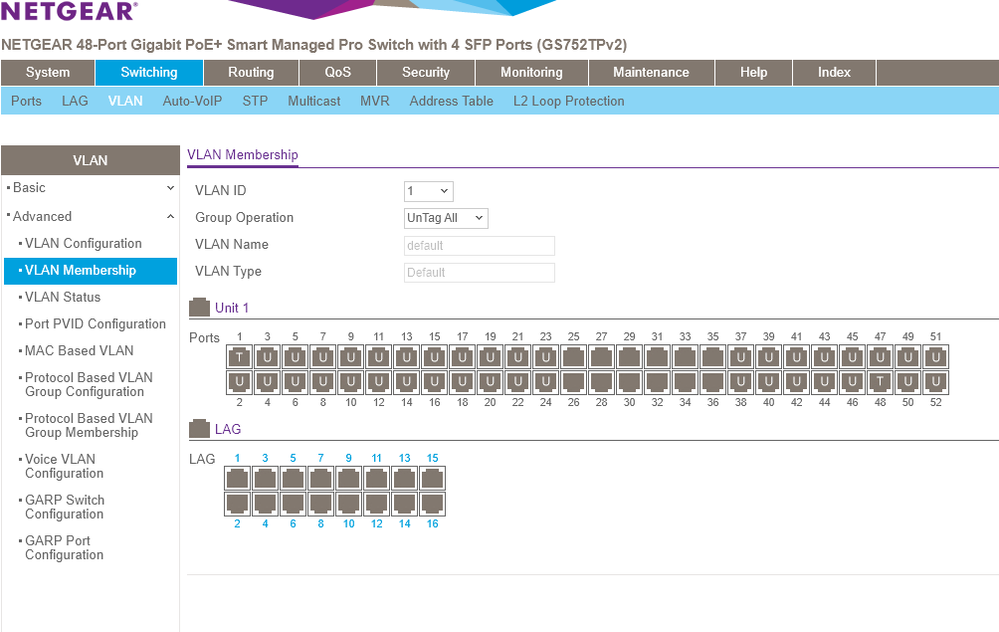This screenshot has width=999, height=632.
Task: Add LAG 7 to the VLAN
Action: pos(320,478)
